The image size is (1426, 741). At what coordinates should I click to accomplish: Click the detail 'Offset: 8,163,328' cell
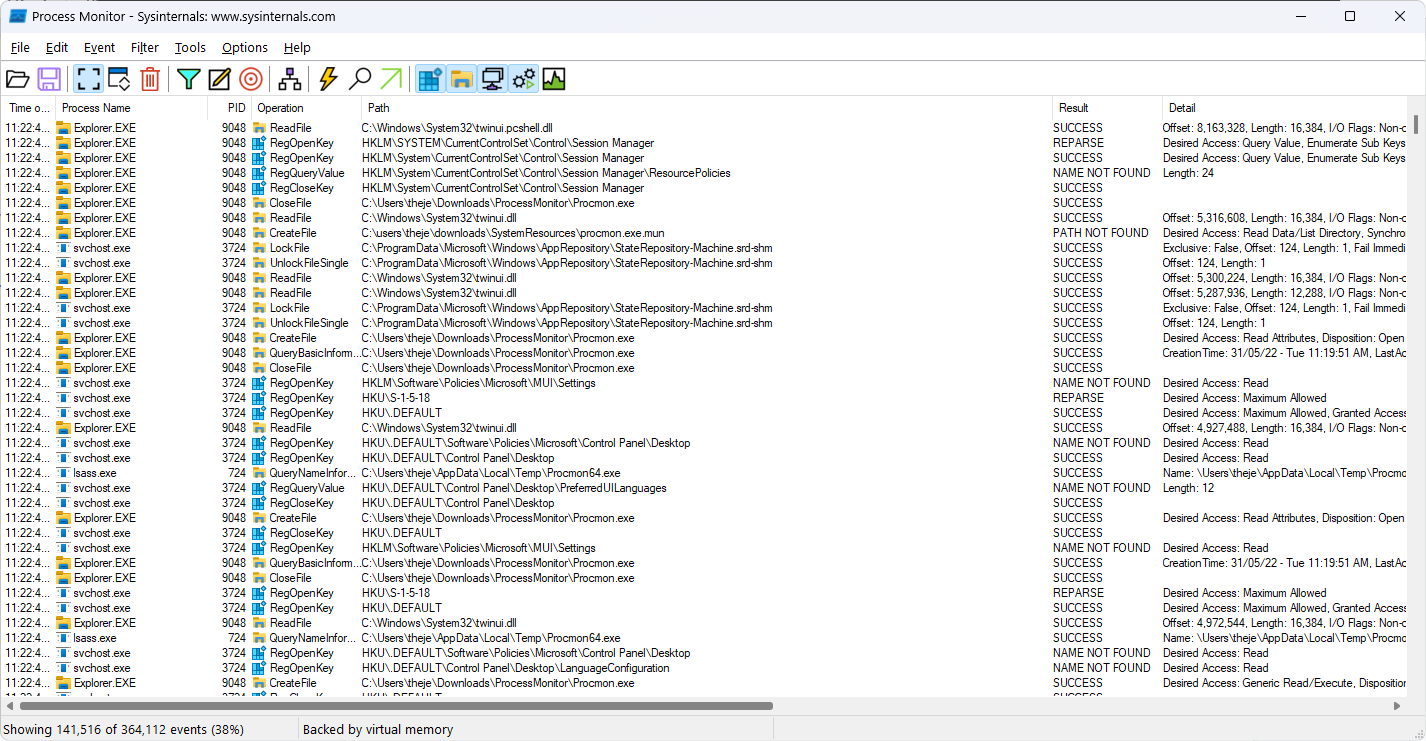pos(1284,128)
